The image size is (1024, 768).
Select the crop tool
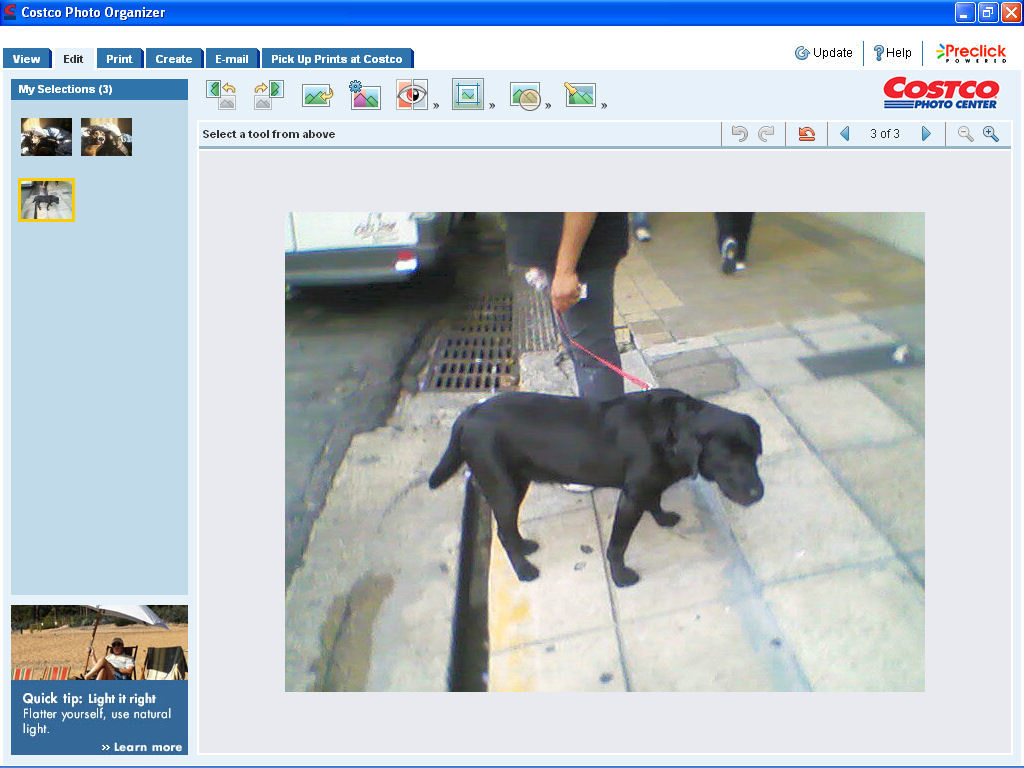point(467,95)
